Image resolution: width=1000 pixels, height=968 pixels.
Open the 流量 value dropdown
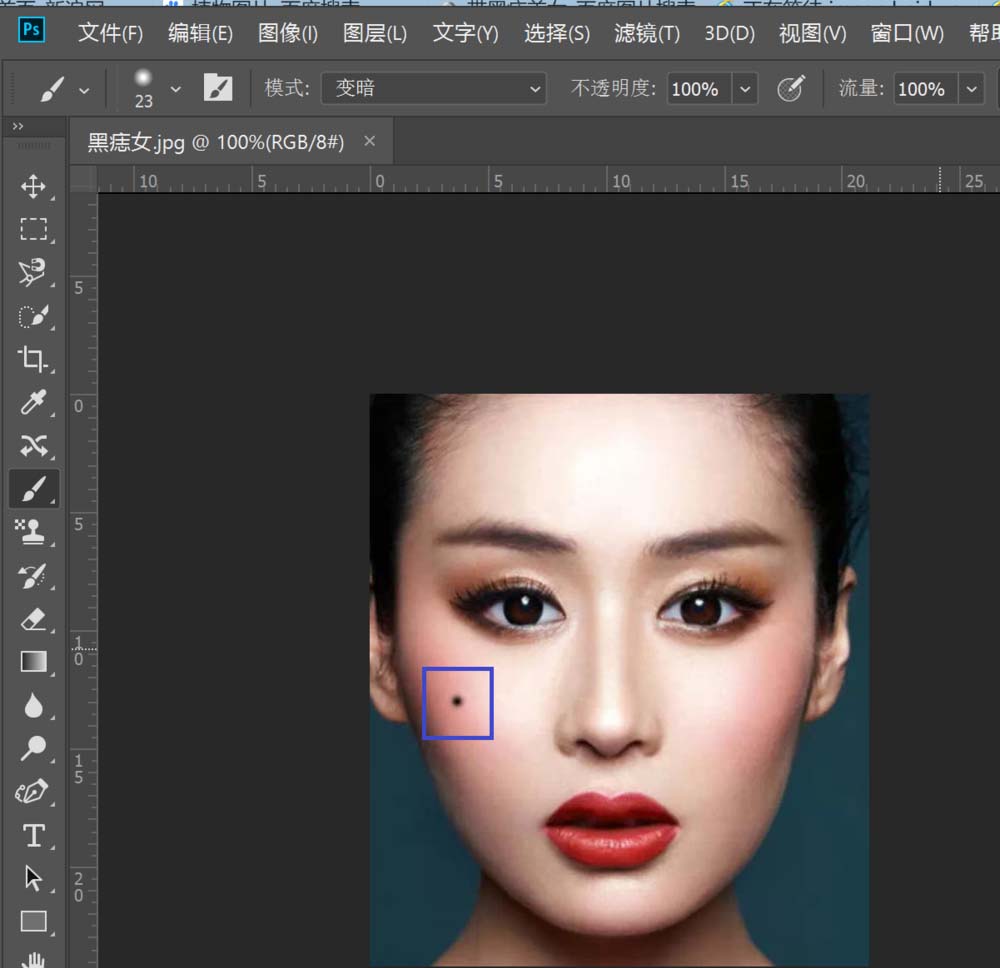[x=971, y=88]
